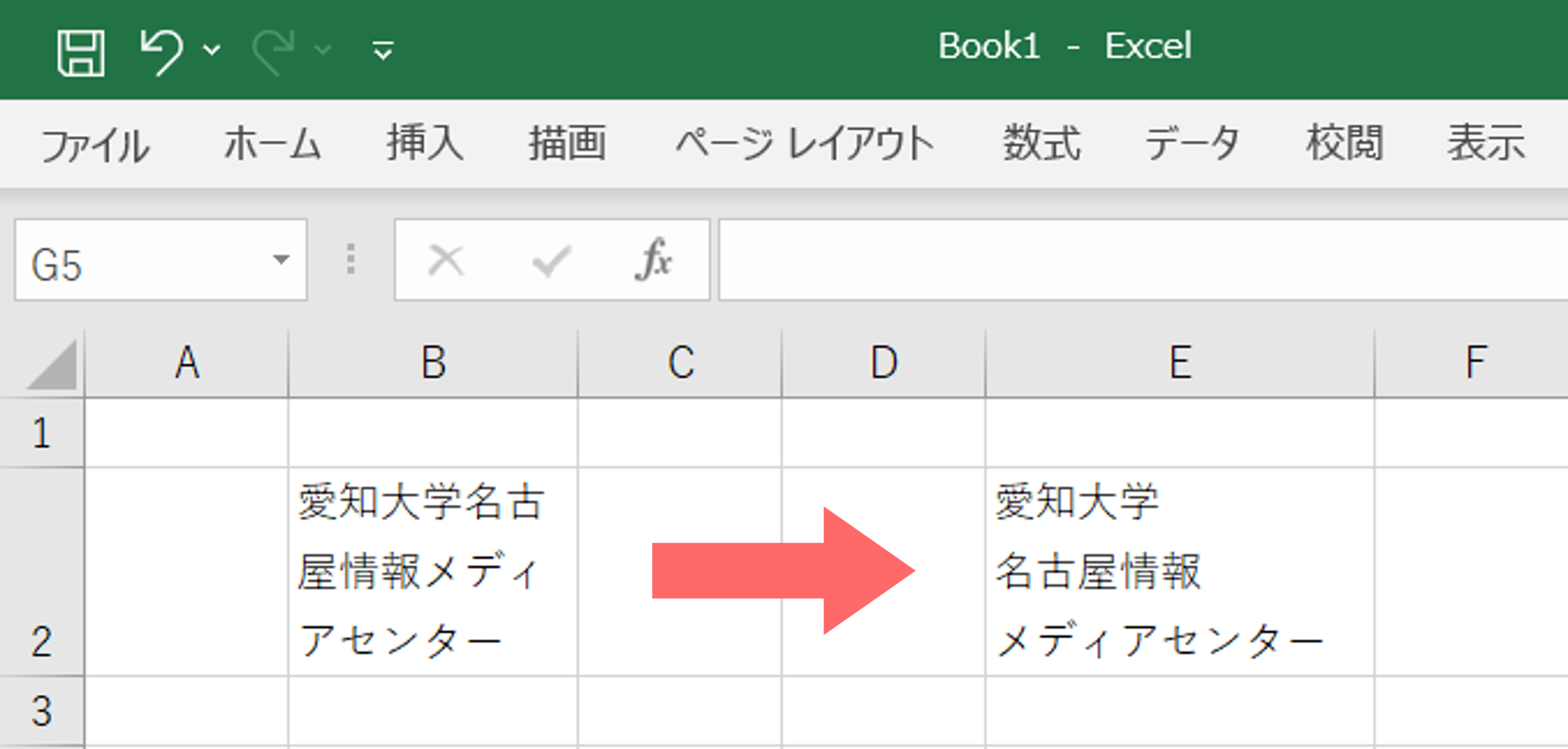Click the Select All corner triangle
Image resolution: width=1568 pixels, height=749 pixels.
(53, 365)
